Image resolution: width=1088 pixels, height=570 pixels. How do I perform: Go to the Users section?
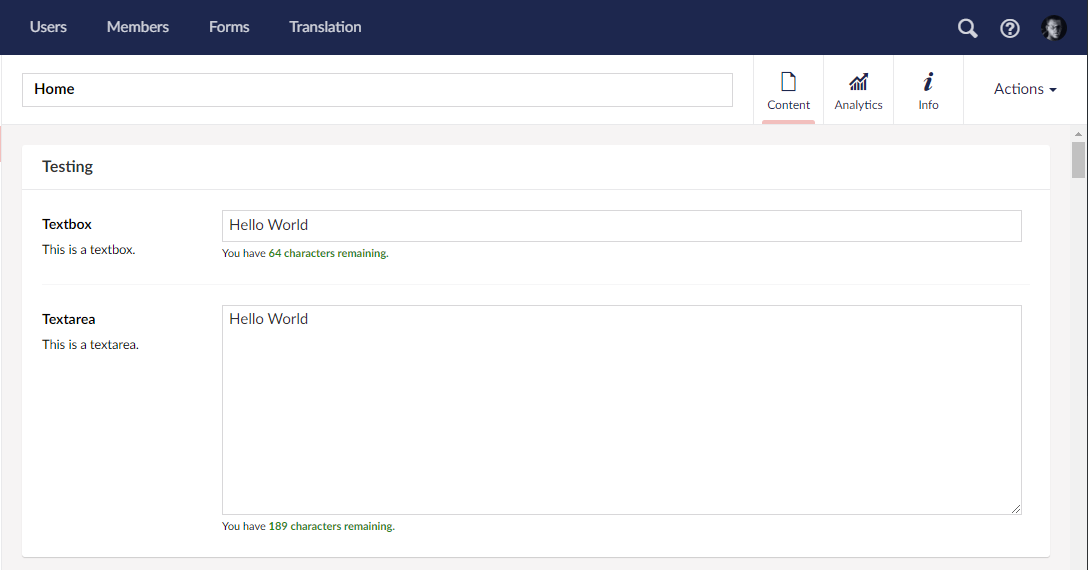pyautogui.click(x=48, y=27)
